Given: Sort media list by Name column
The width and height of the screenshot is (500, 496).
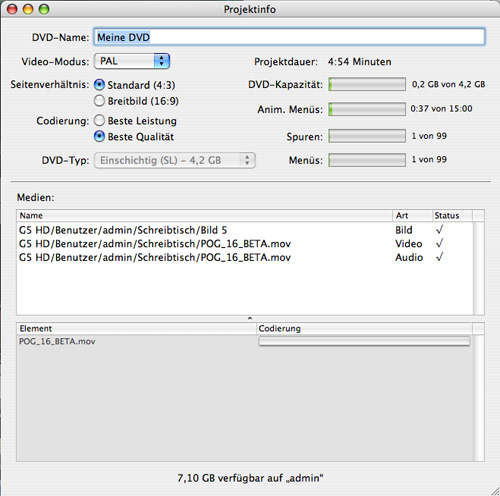Looking at the screenshot, I should [x=204, y=215].
